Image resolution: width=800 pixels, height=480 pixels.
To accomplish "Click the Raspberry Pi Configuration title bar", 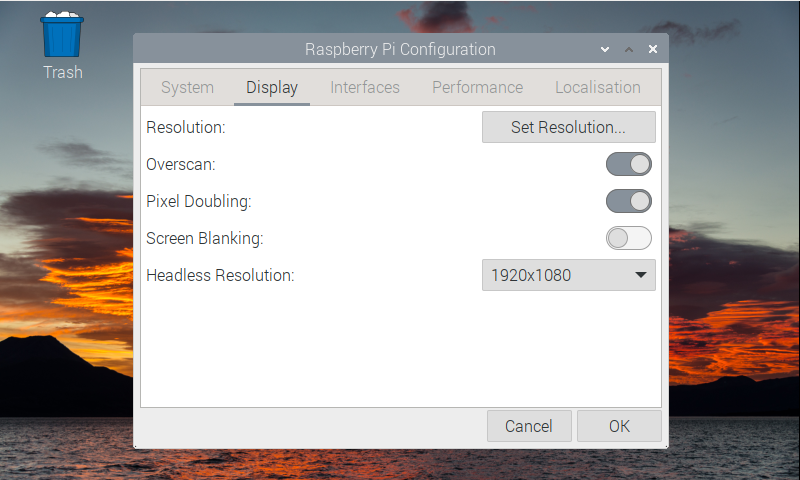I will tap(401, 49).
